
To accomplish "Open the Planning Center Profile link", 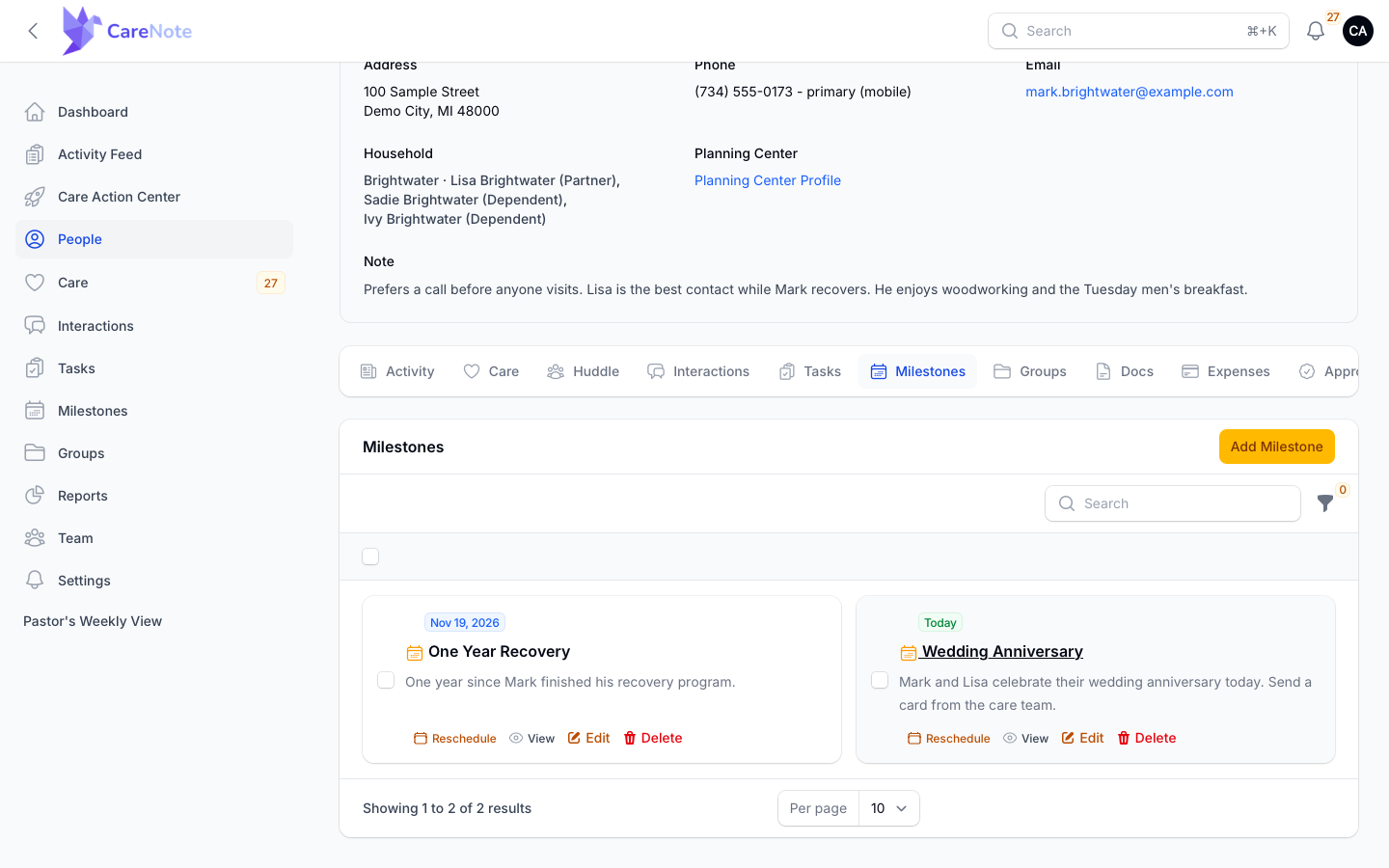I will [768, 180].
